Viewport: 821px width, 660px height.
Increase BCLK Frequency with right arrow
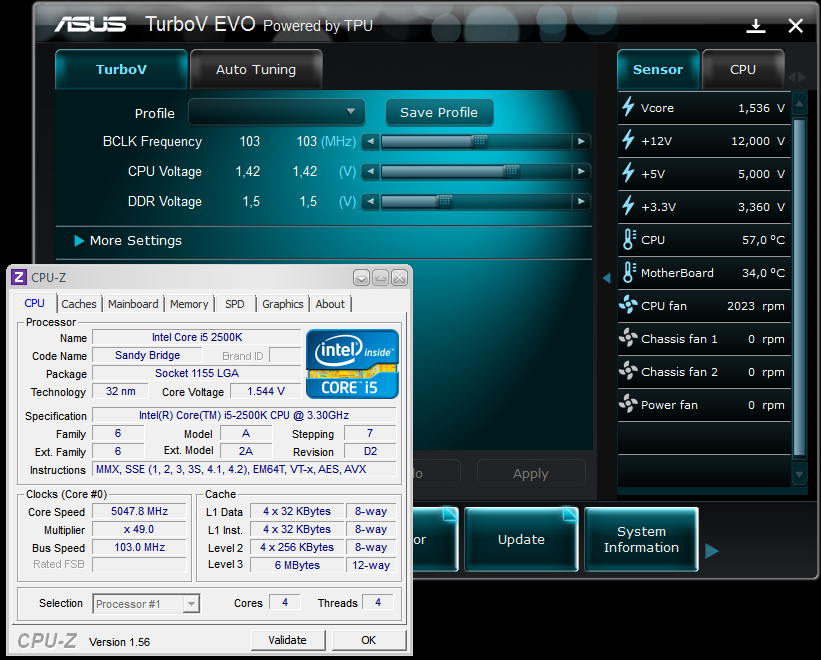[x=581, y=141]
